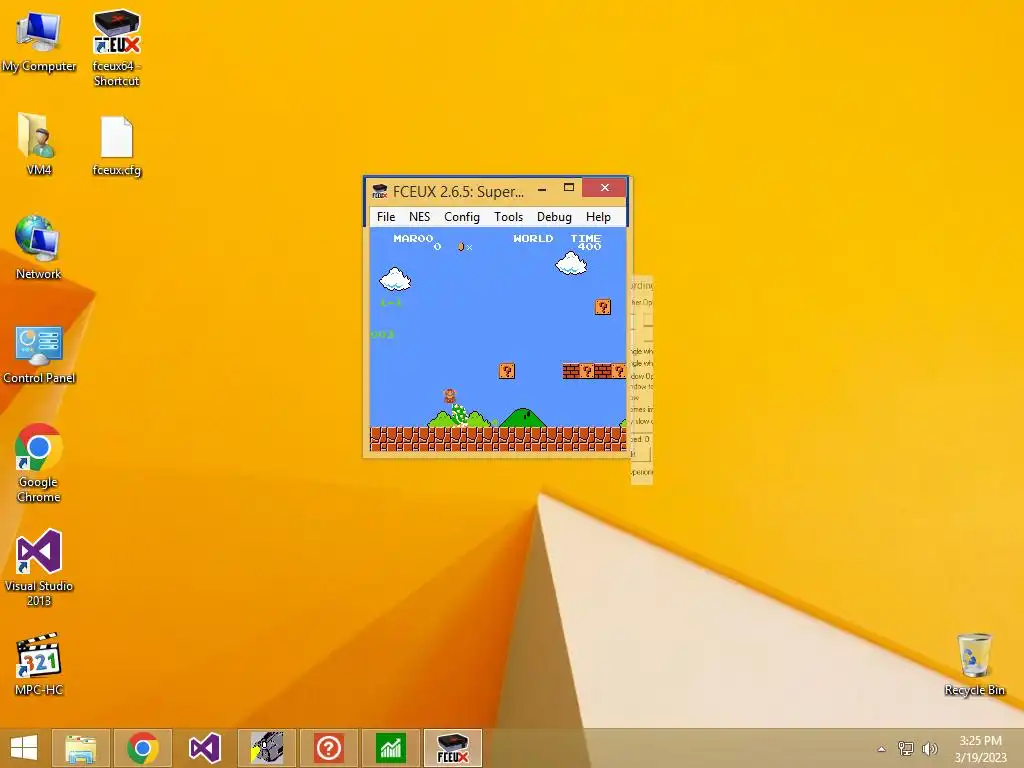Select the Recycle Bin icon
1024x768 pixels.
tap(974, 664)
